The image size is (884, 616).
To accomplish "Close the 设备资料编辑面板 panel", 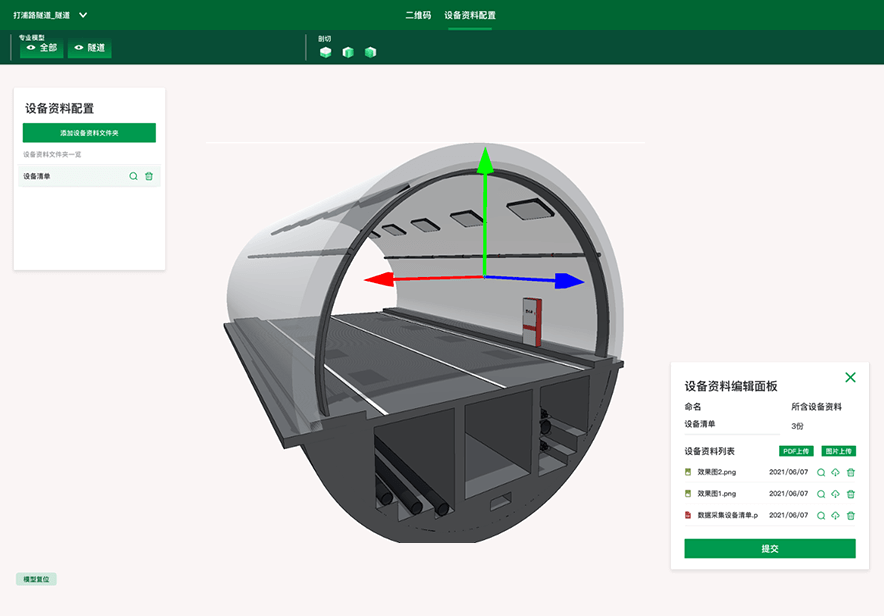I will (850, 377).
